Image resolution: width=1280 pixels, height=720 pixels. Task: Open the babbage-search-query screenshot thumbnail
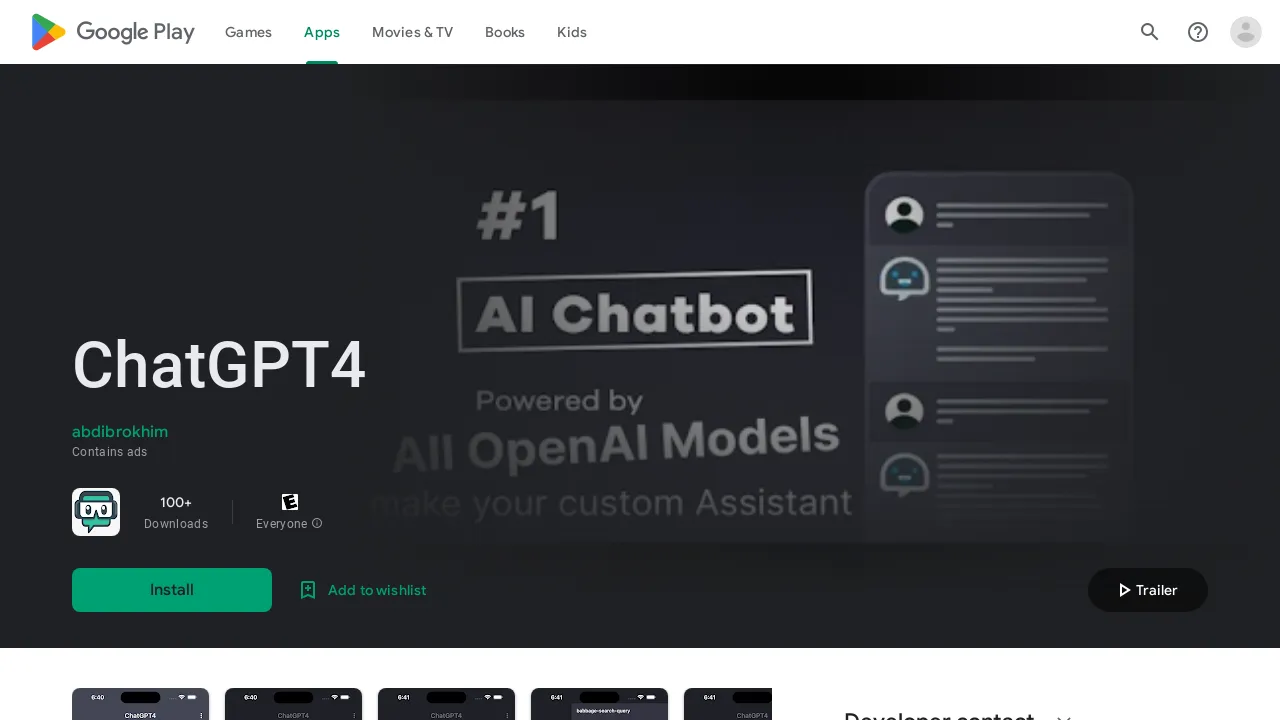tap(599, 704)
